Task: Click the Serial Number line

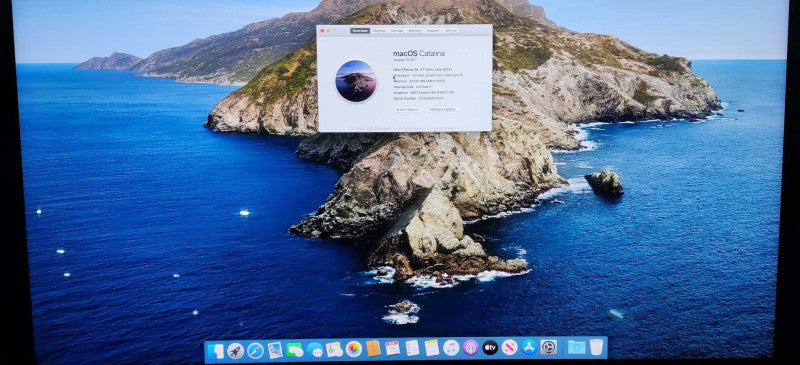Action: 418,99
